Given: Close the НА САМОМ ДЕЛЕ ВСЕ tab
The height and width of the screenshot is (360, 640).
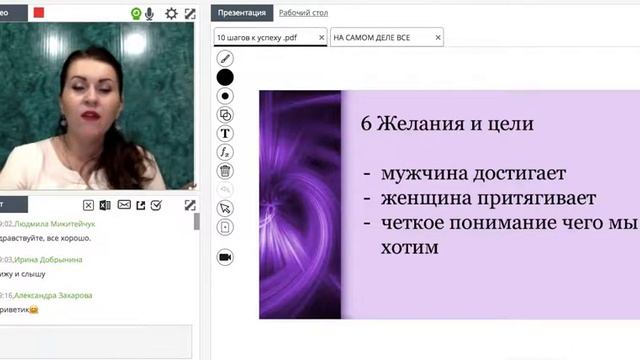Looking at the screenshot, I should point(438,38).
